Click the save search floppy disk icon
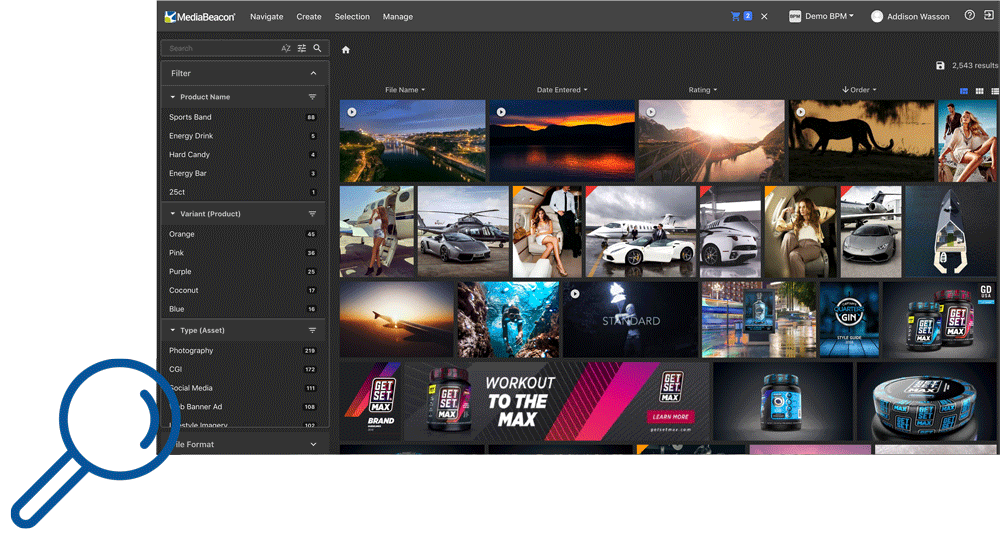This screenshot has height=539, width=1000. point(940,66)
